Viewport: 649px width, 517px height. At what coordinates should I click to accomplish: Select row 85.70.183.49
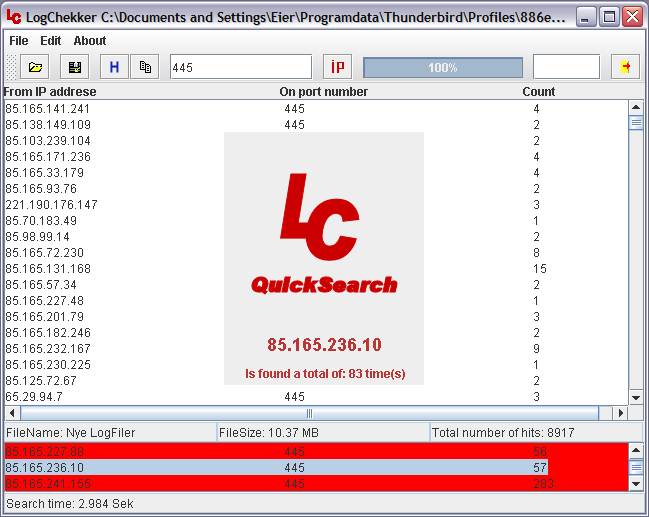[x=316, y=221]
